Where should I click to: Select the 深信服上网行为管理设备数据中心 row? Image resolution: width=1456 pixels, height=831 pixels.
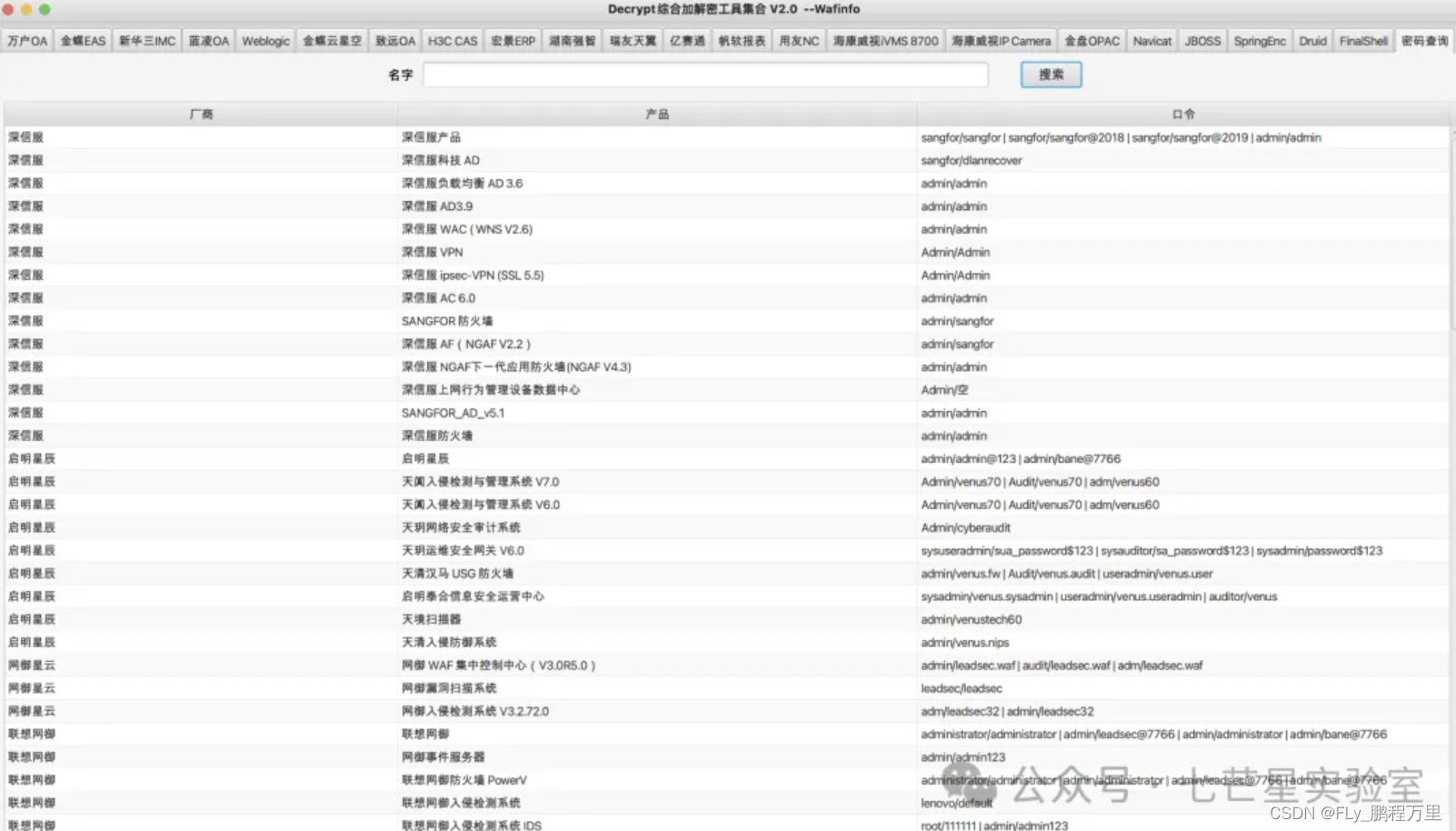click(x=727, y=390)
